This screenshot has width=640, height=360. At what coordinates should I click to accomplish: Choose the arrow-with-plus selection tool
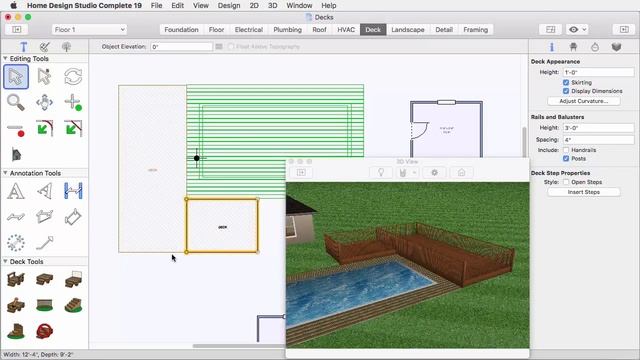click(x=44, y=77)
